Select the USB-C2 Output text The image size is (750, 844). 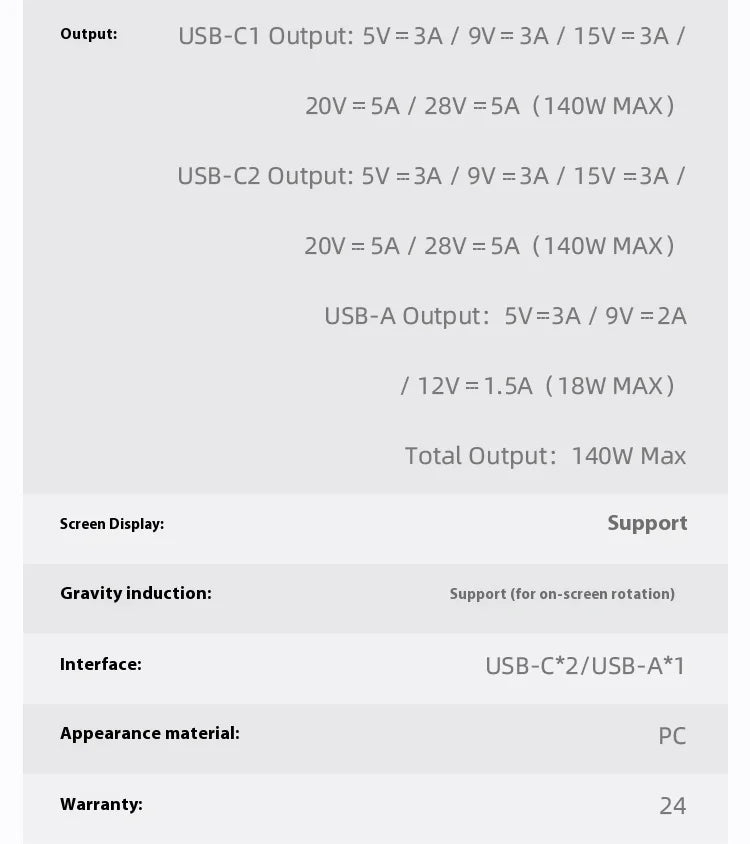click(265, 176)
